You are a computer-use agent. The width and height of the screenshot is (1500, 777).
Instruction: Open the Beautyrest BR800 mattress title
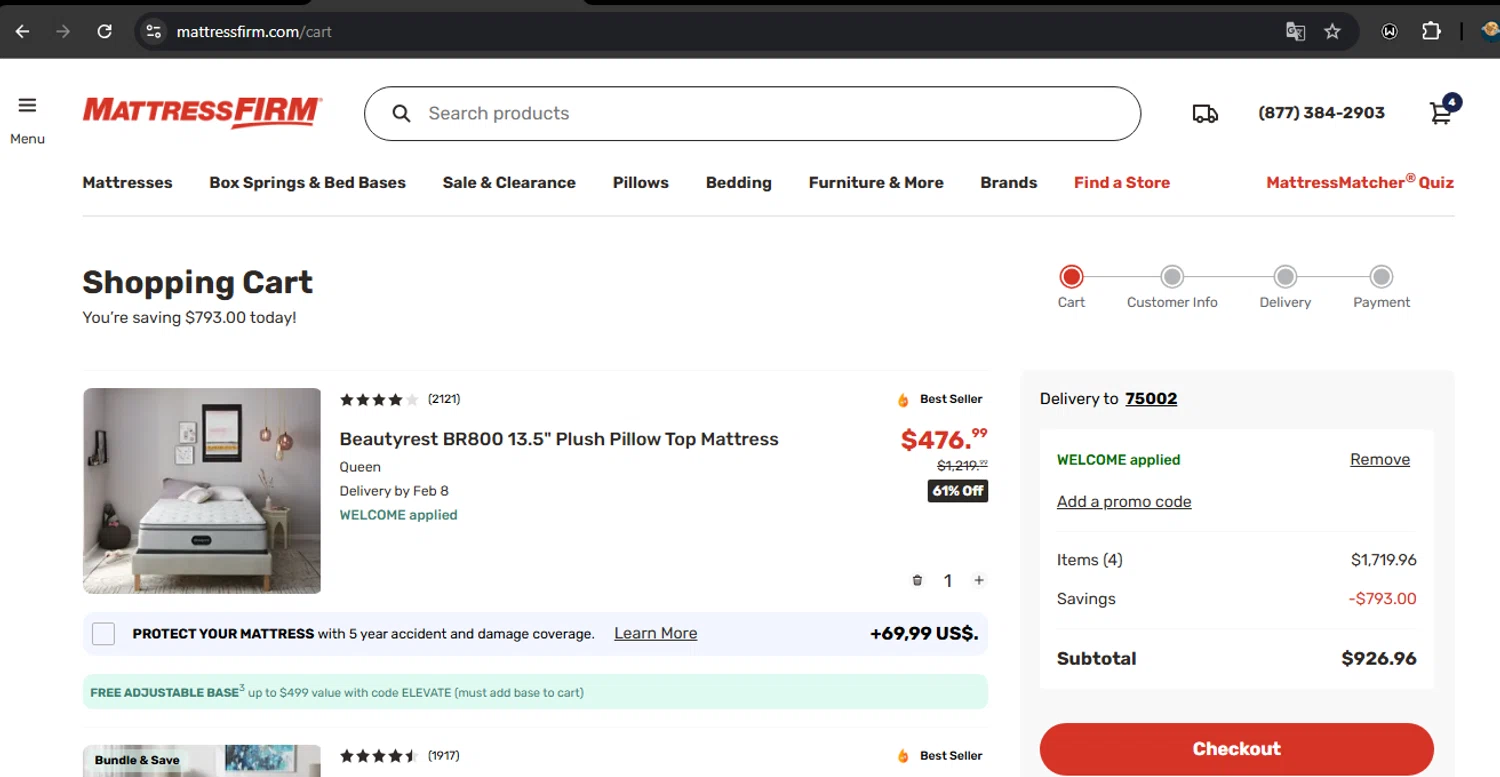coord(559,439)
